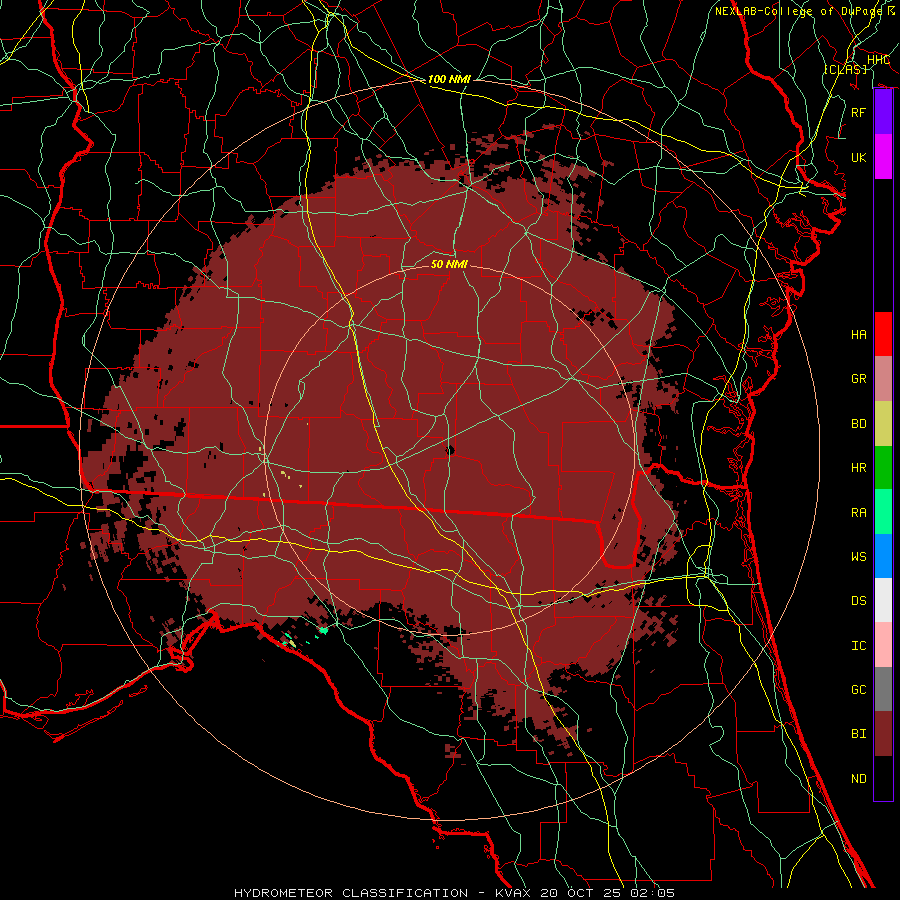Click the 'HYDROMETEOR CLASSIFICATION' title text
The image size is (900, 900).
click(351, 893)
